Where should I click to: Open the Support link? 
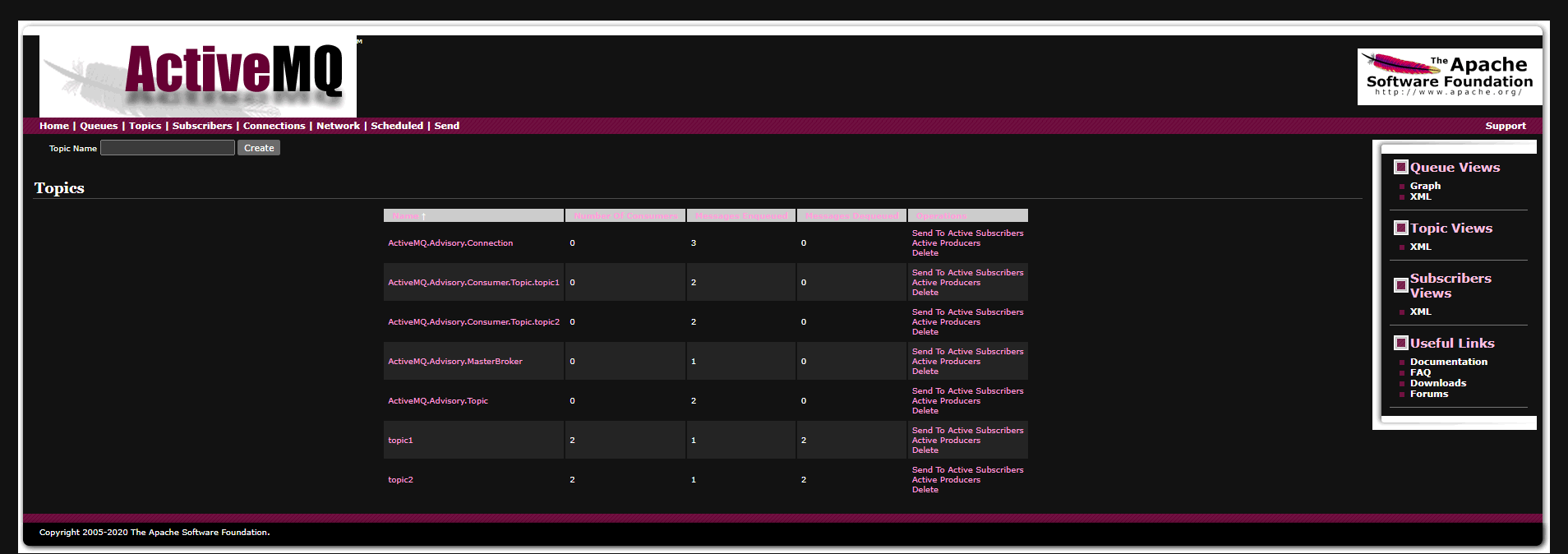pyautogui.click(x=1506, y=126)
